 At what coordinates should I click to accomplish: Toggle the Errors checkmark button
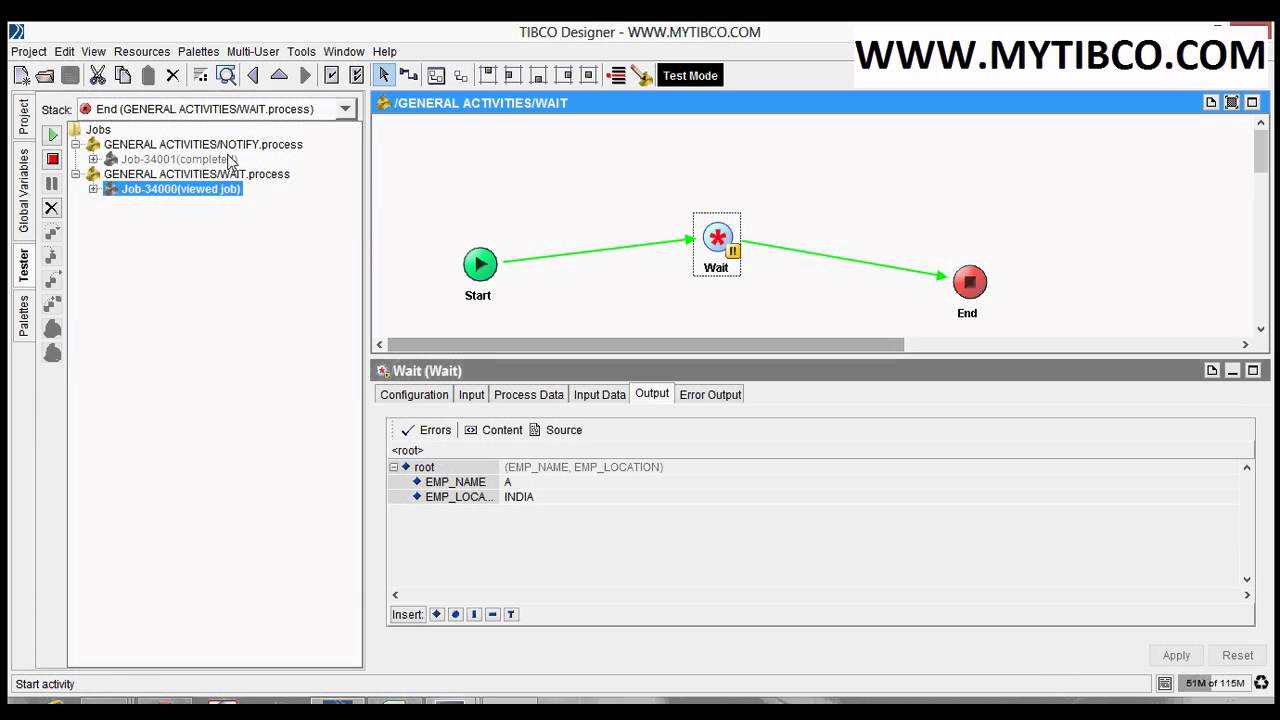(x=426, y=430)
